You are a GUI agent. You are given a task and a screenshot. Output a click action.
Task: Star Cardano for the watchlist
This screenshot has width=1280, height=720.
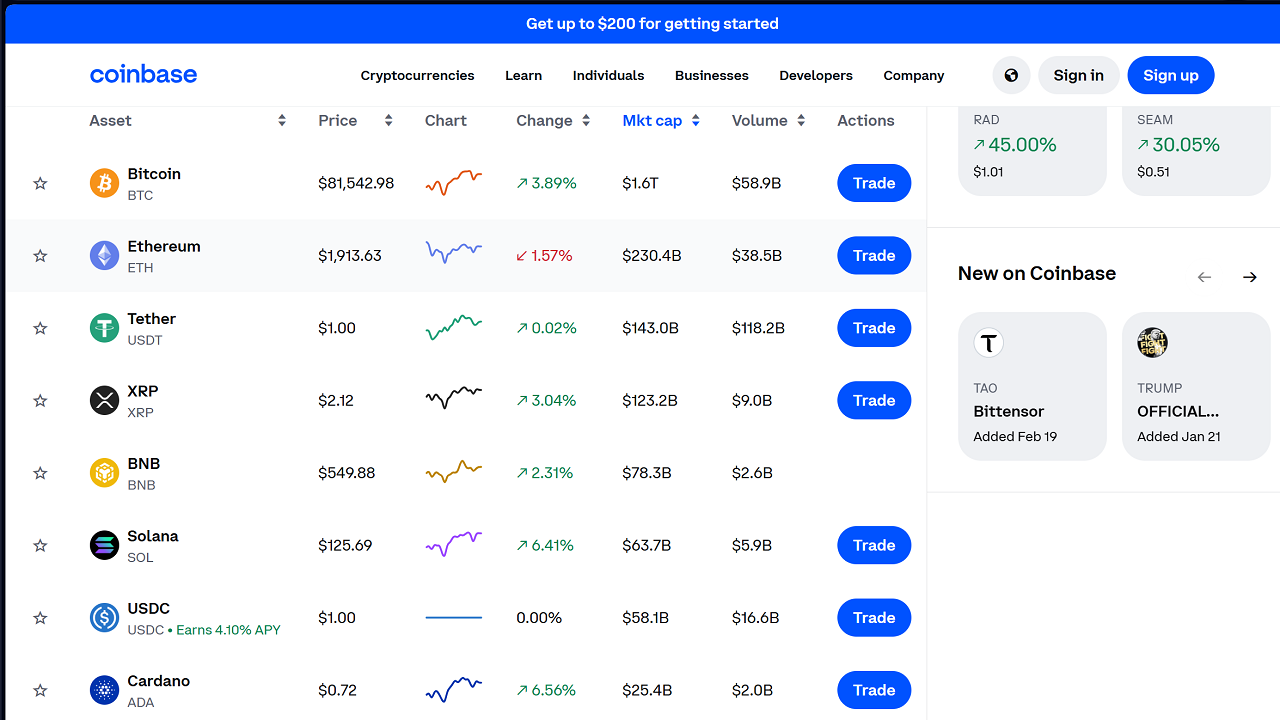tap(40, 690)
